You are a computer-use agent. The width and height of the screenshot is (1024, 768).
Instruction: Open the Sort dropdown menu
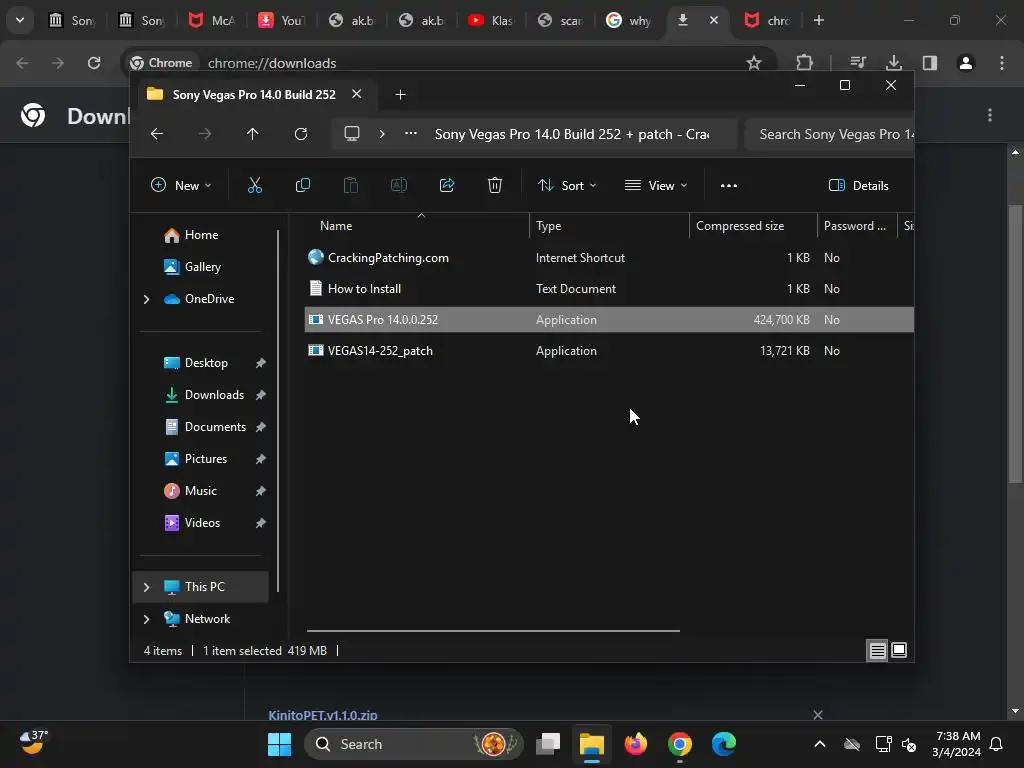pos(567,185)
